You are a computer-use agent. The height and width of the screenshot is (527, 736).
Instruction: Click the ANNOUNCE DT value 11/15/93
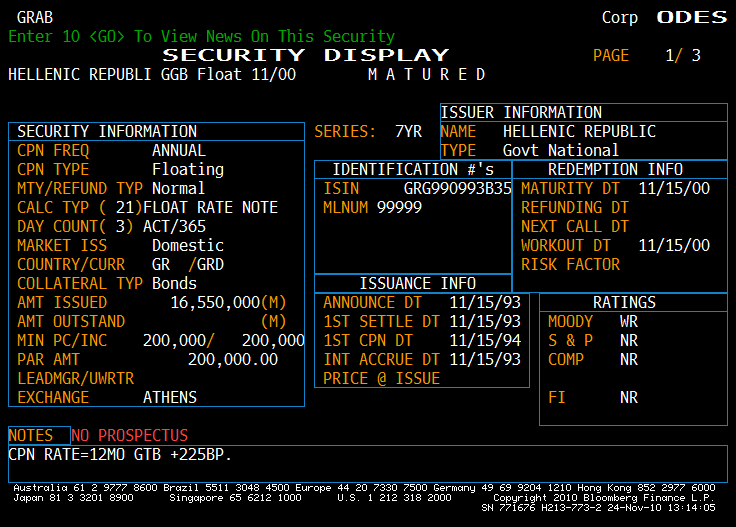pos(485,302)
